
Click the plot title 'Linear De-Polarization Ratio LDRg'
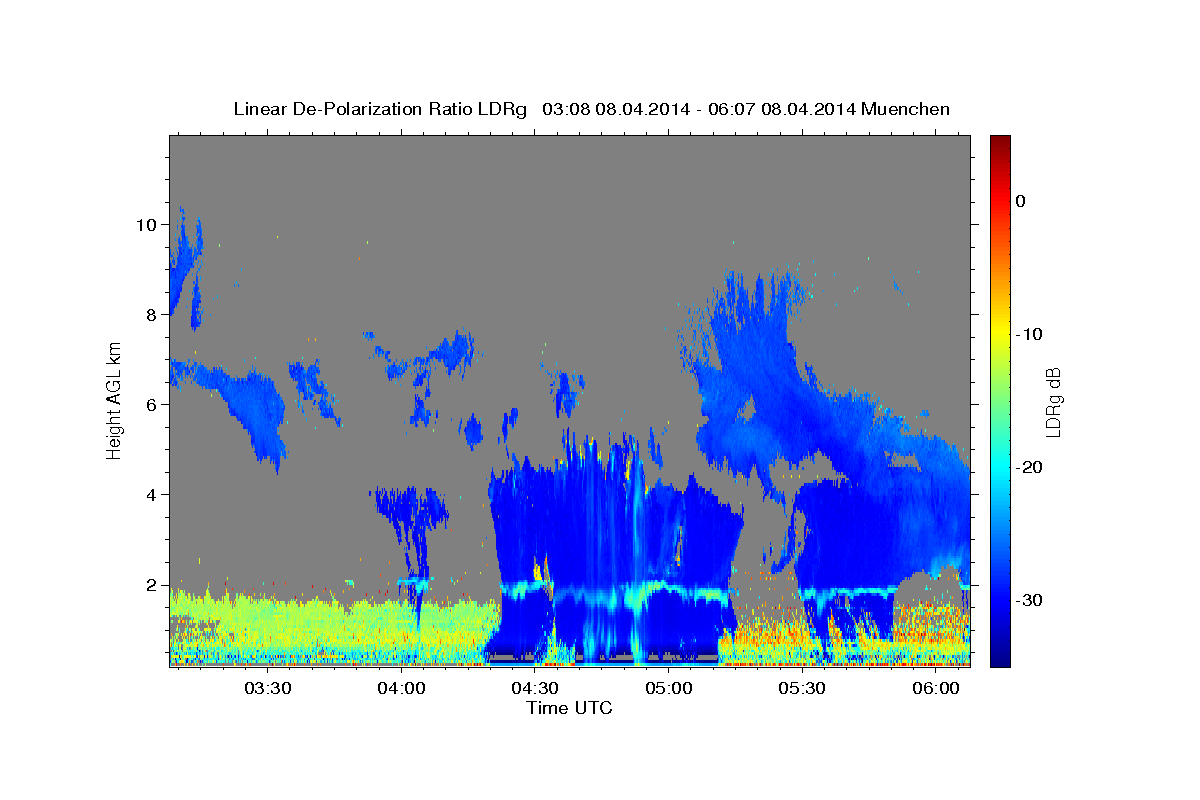(380, 109)
